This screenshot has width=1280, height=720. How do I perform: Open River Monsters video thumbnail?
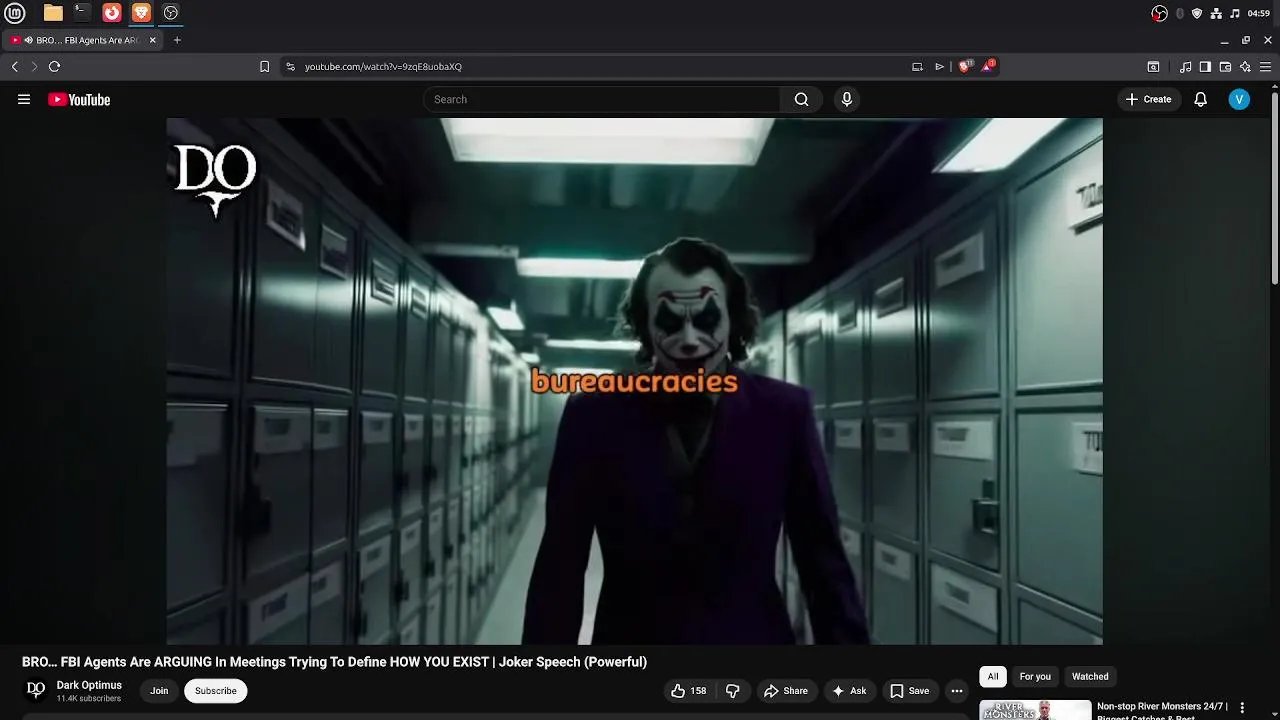[1035, 710]
